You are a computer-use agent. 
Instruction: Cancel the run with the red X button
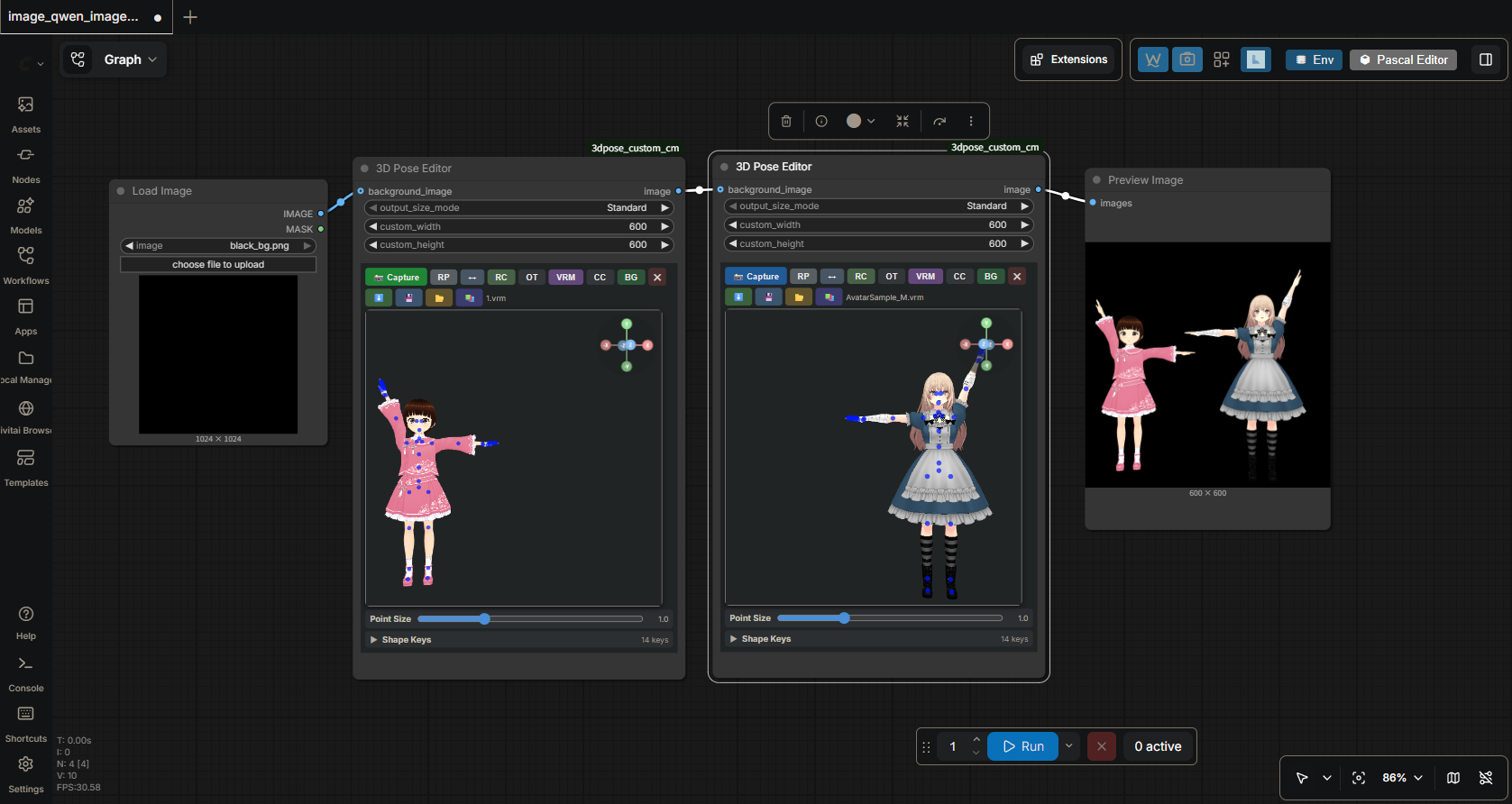1101,746
